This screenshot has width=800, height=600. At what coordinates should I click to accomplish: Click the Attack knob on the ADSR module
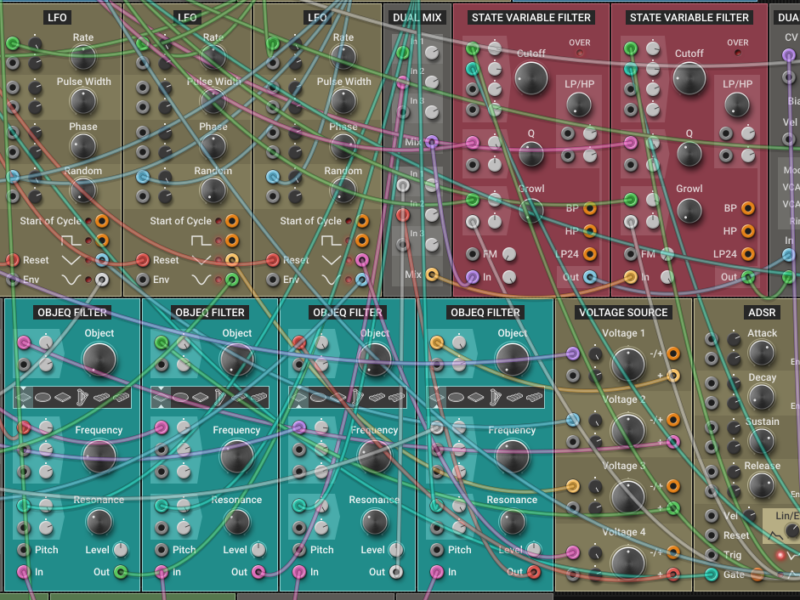point(761,352)
